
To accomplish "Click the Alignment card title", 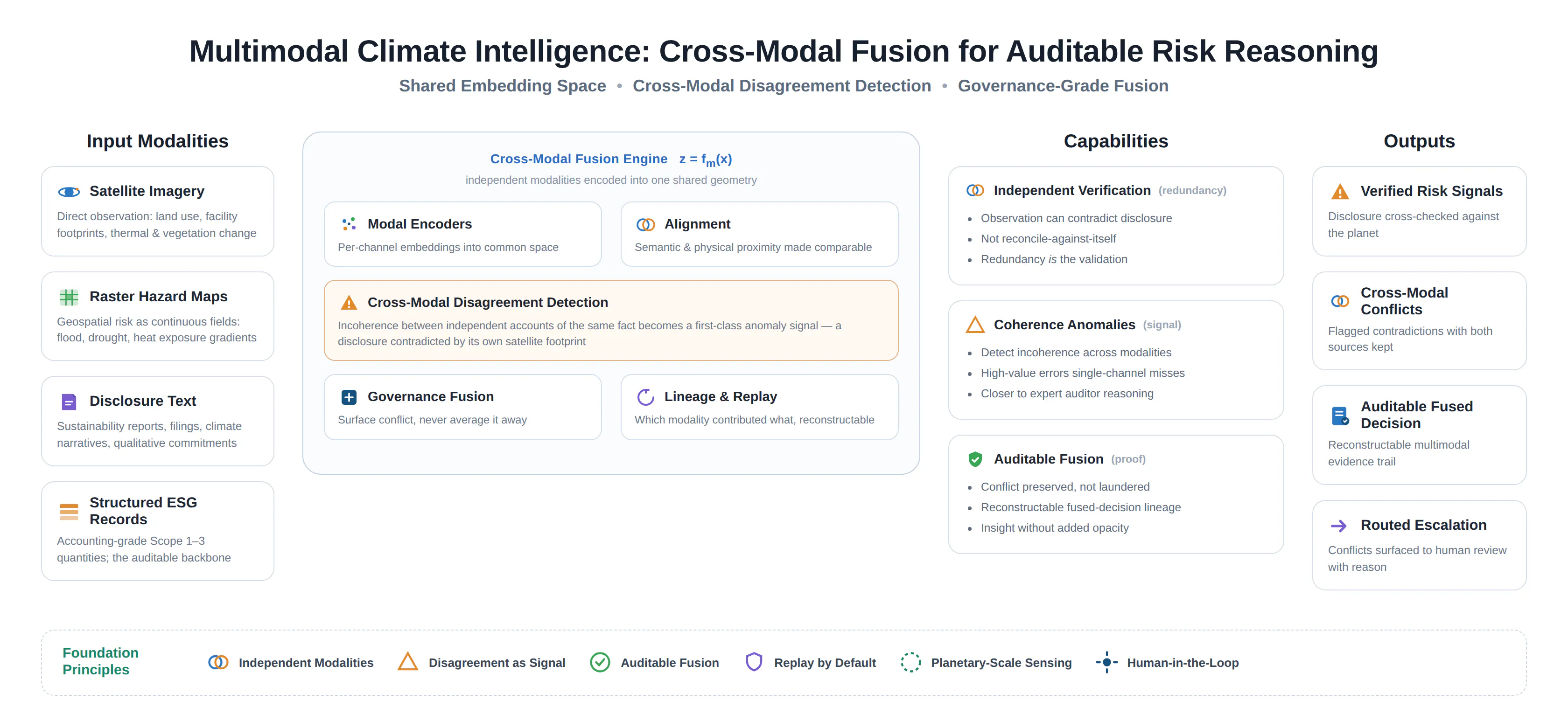I will (697, 224).
